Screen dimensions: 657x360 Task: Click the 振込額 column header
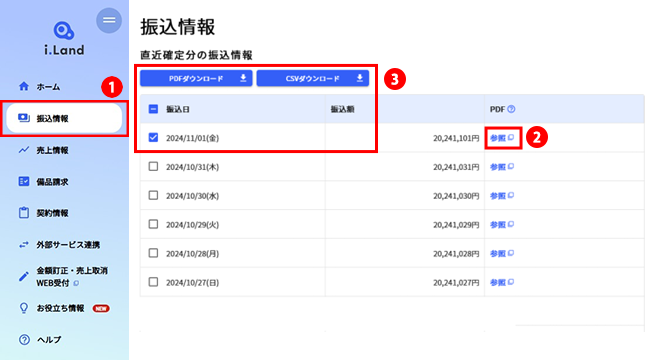(342, 109)
